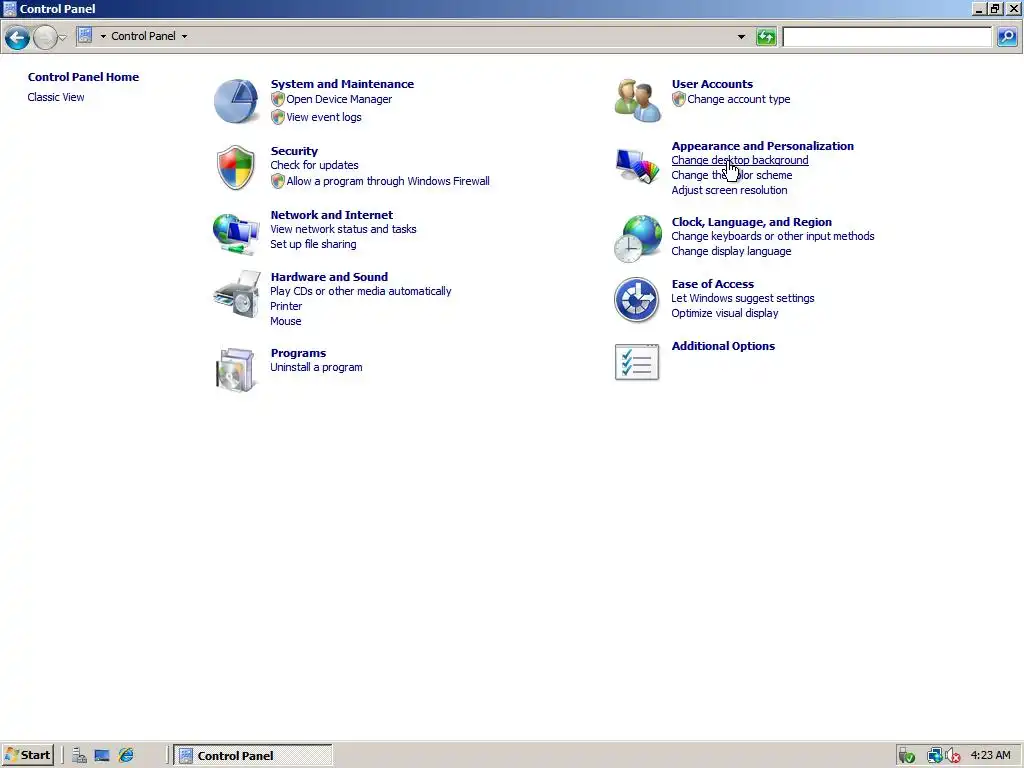Click Uninstall a program
1024x768 pixels.
pos(316,367)
